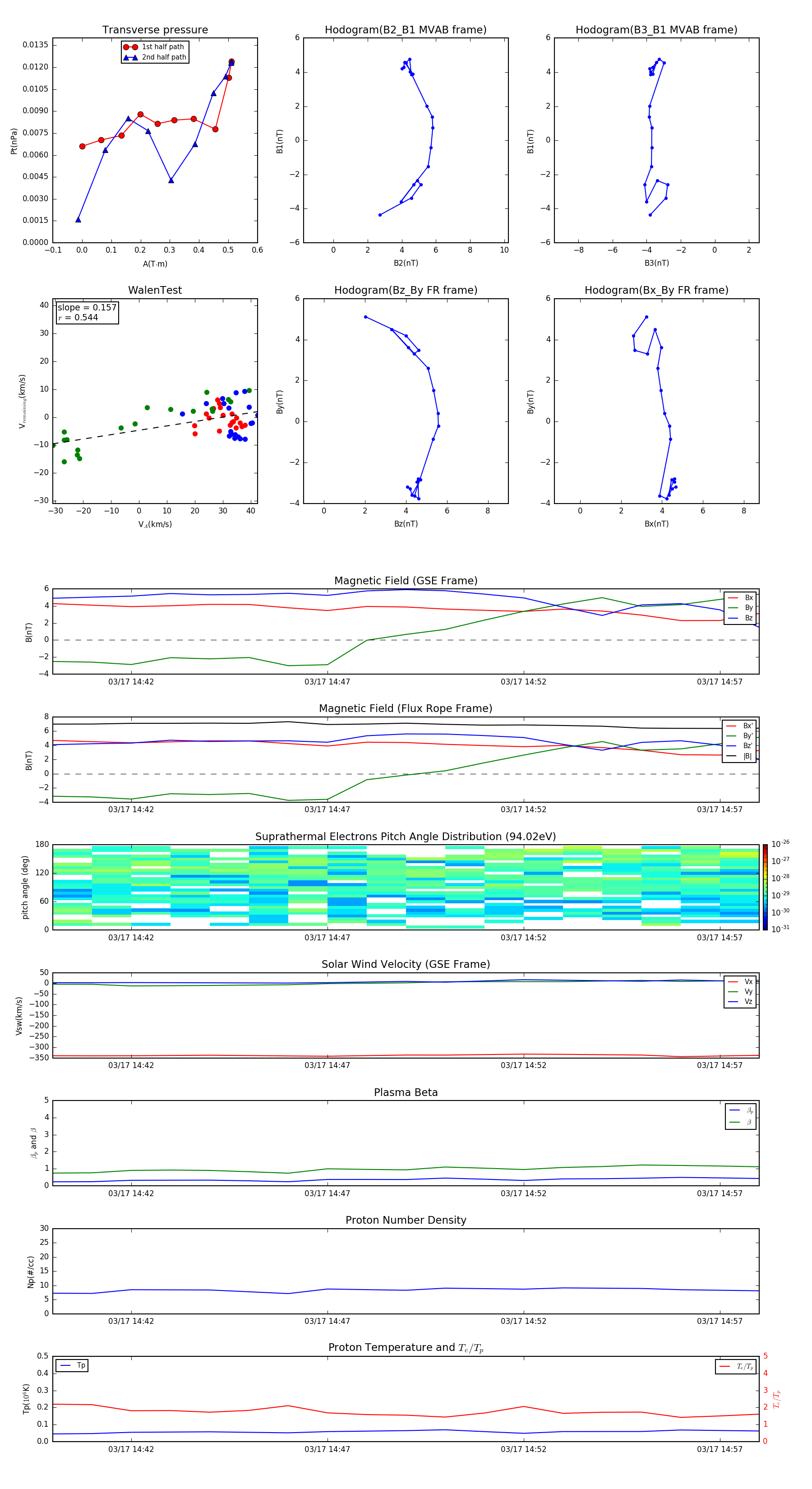Click the 'WalenTest' plot title
This screenshot has height=1489, width=812.
tap(155, 290)
